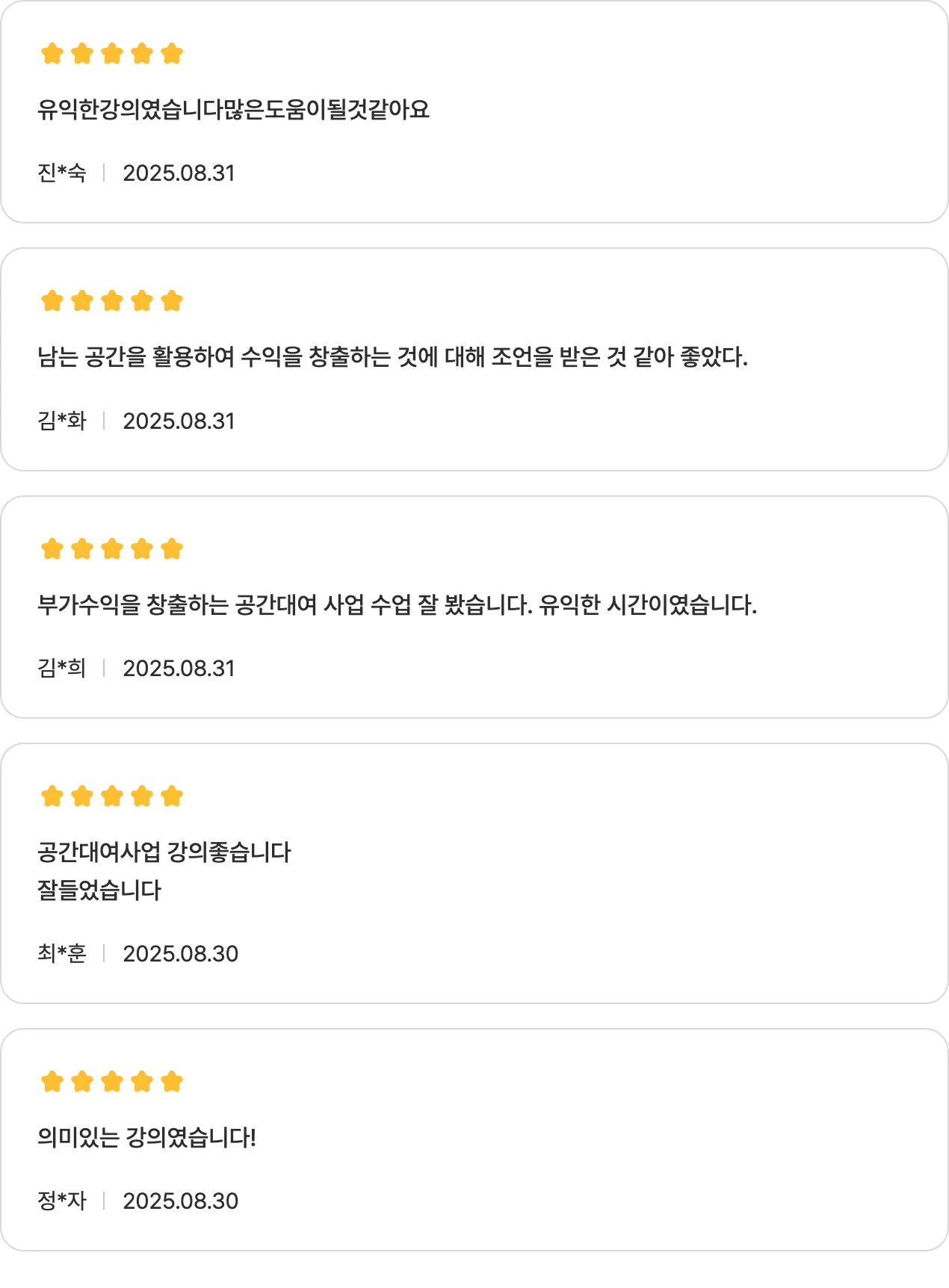Click reviewer name 김*화
The height and width of the screenshot is (1288, 949).
pos(62,421)
